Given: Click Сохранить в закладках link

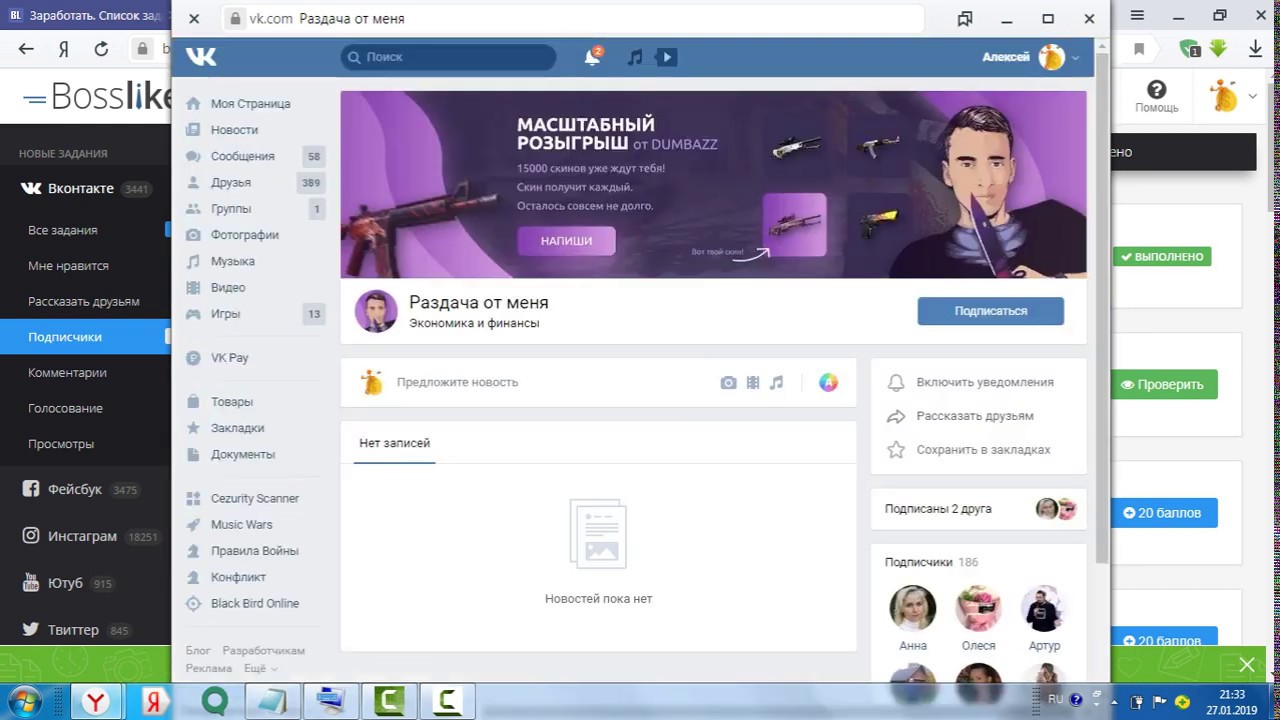Looking at the screenshot, I should tap(983, 450).
